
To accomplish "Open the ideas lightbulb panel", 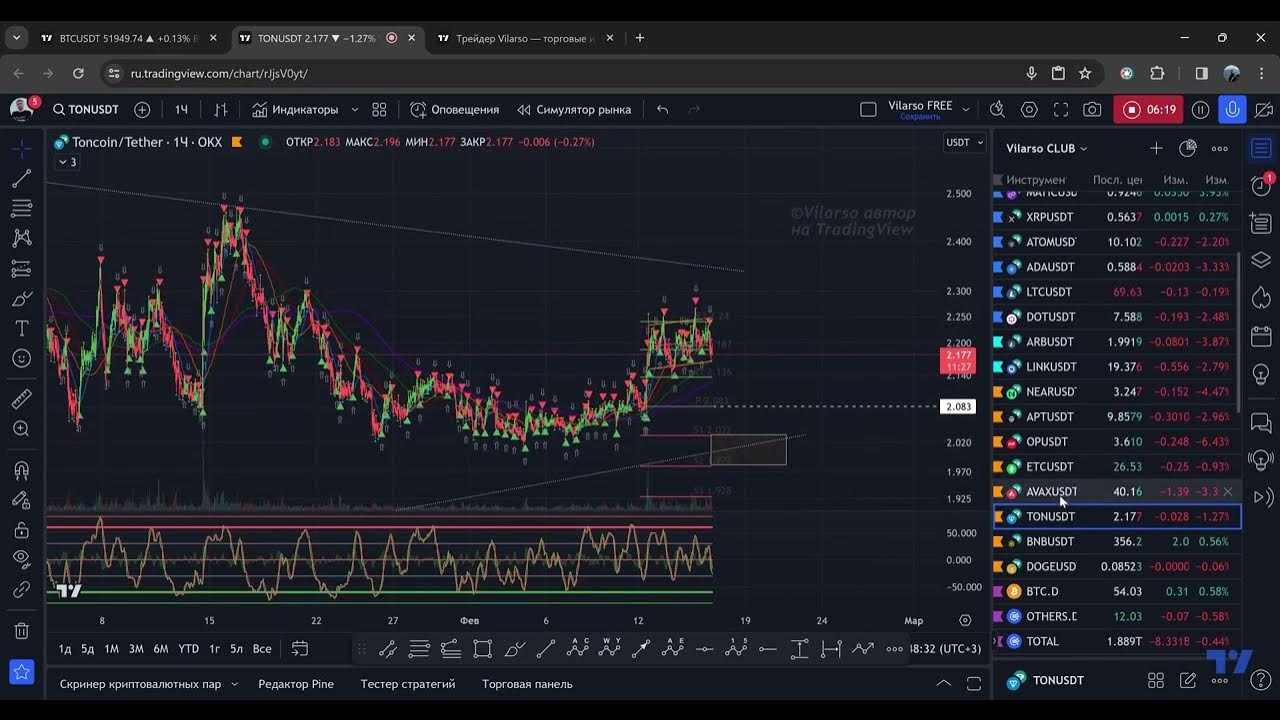I will pos(1262,373).
